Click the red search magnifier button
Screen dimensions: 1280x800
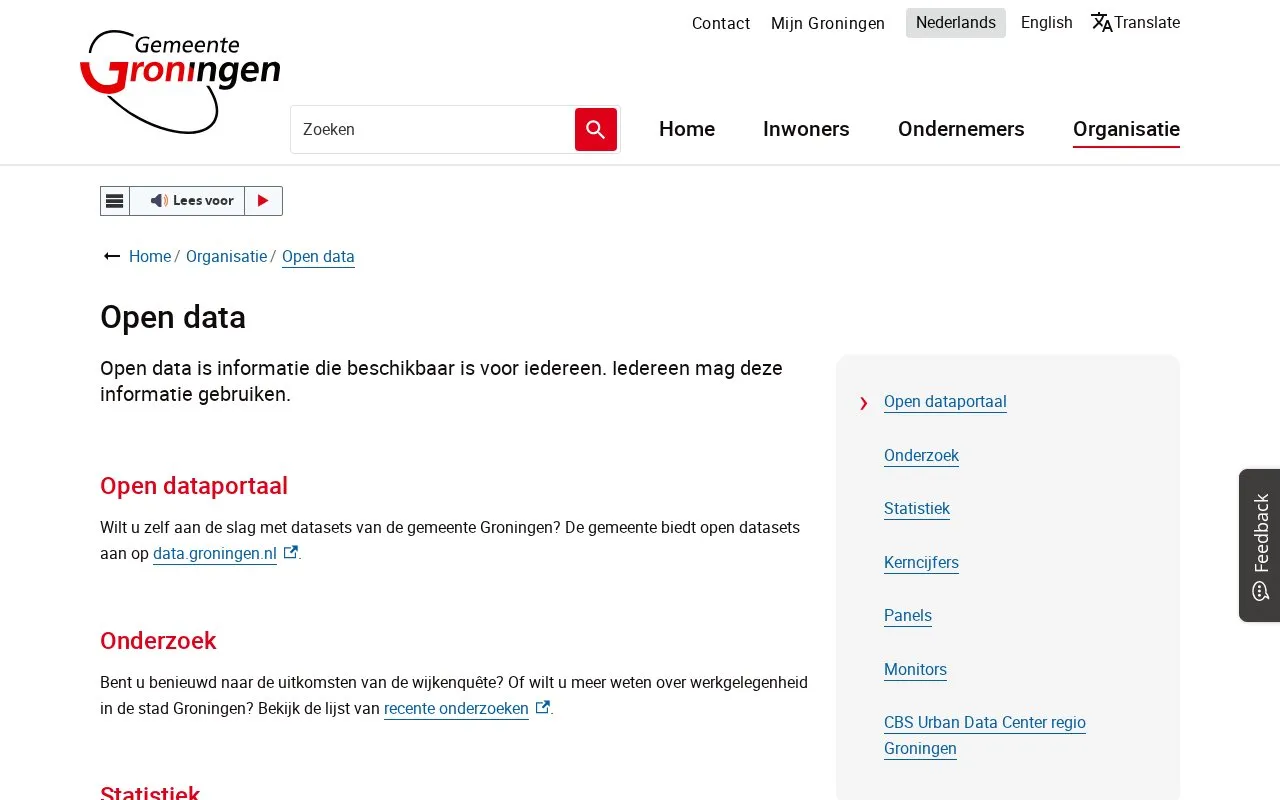596,129
